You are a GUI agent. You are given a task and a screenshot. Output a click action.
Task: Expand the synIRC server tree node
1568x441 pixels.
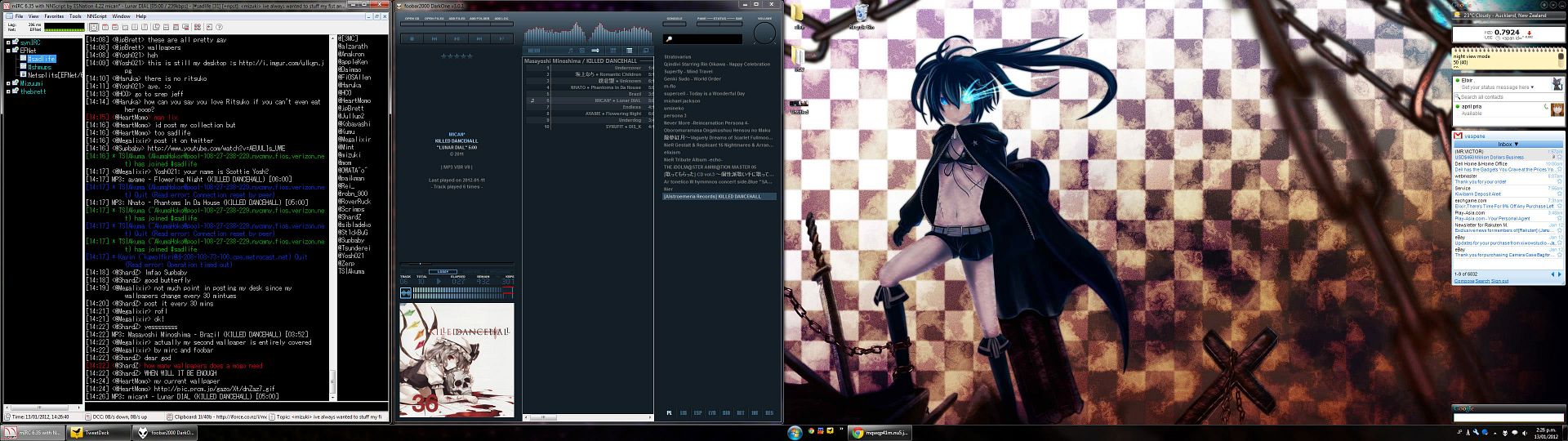click(9, 42)
